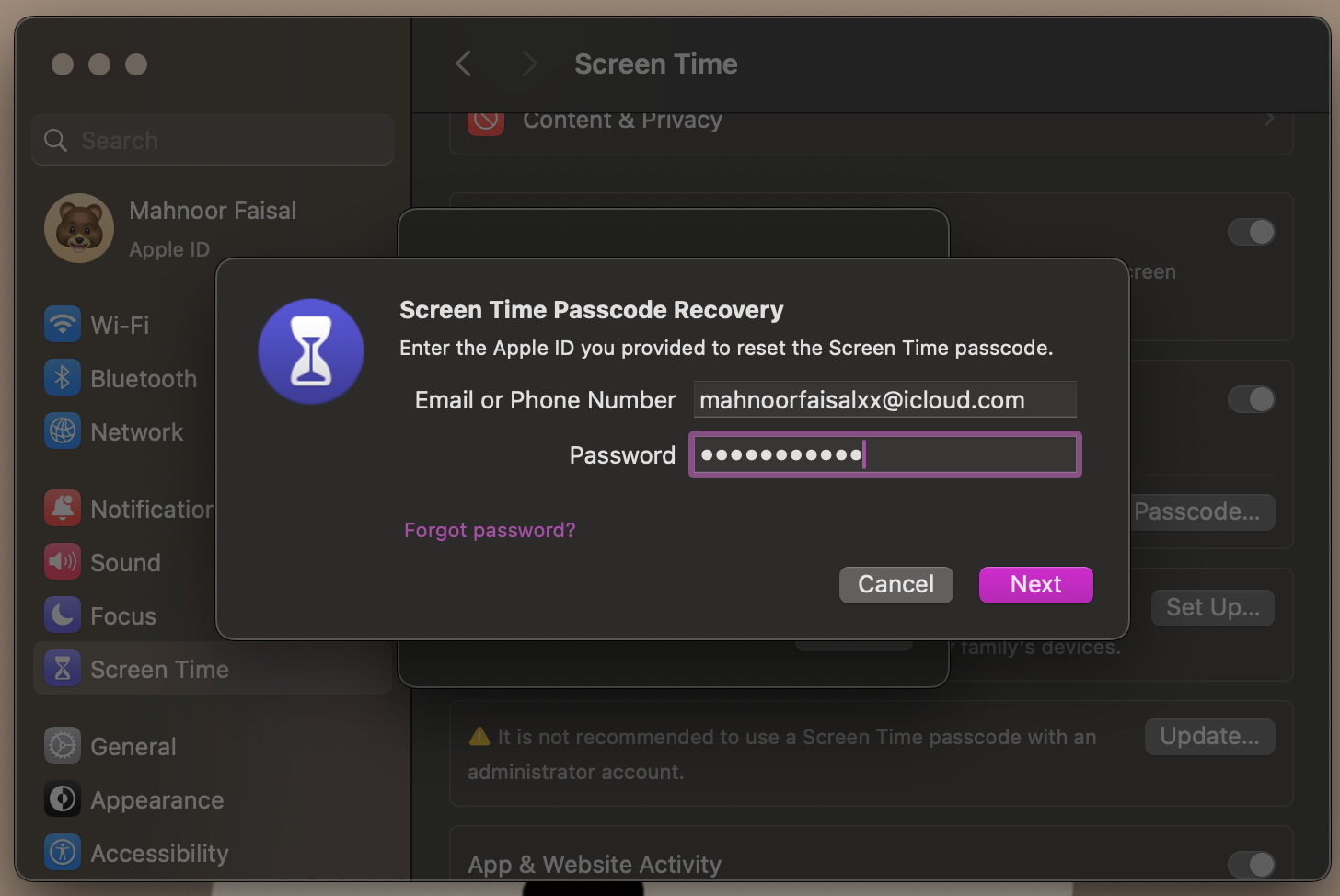Click the Mahnoor Faisal Apple ID avatar
Image resolution: width=1340 pixels, height=896 pixels.
[79, 228]
